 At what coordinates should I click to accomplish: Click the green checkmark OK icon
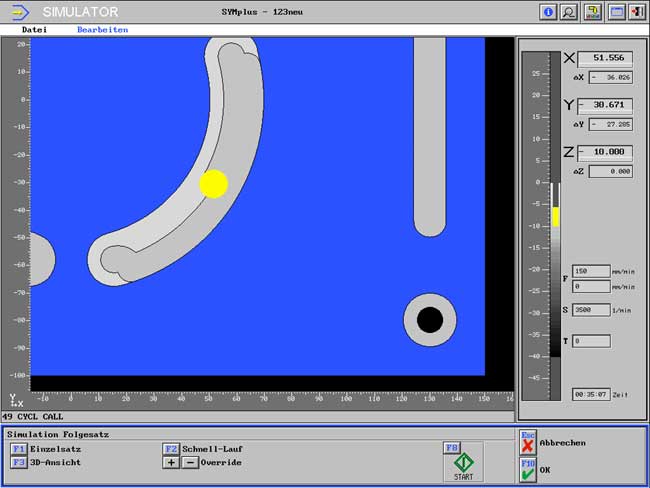click(528, 471)
